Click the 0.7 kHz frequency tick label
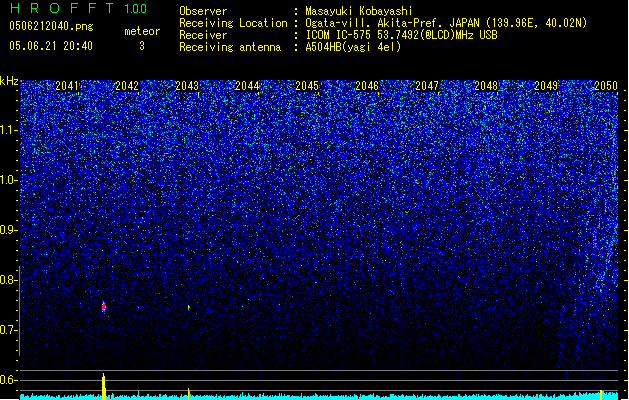The height and width of the screenshot is (400, 629). pos(9,330)
